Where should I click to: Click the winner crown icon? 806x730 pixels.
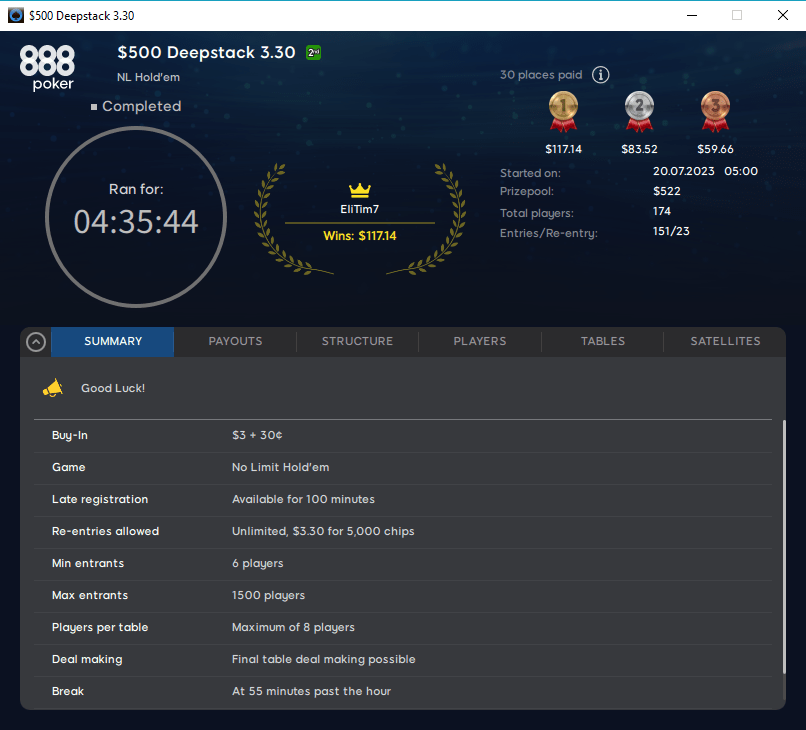[360, 190]
